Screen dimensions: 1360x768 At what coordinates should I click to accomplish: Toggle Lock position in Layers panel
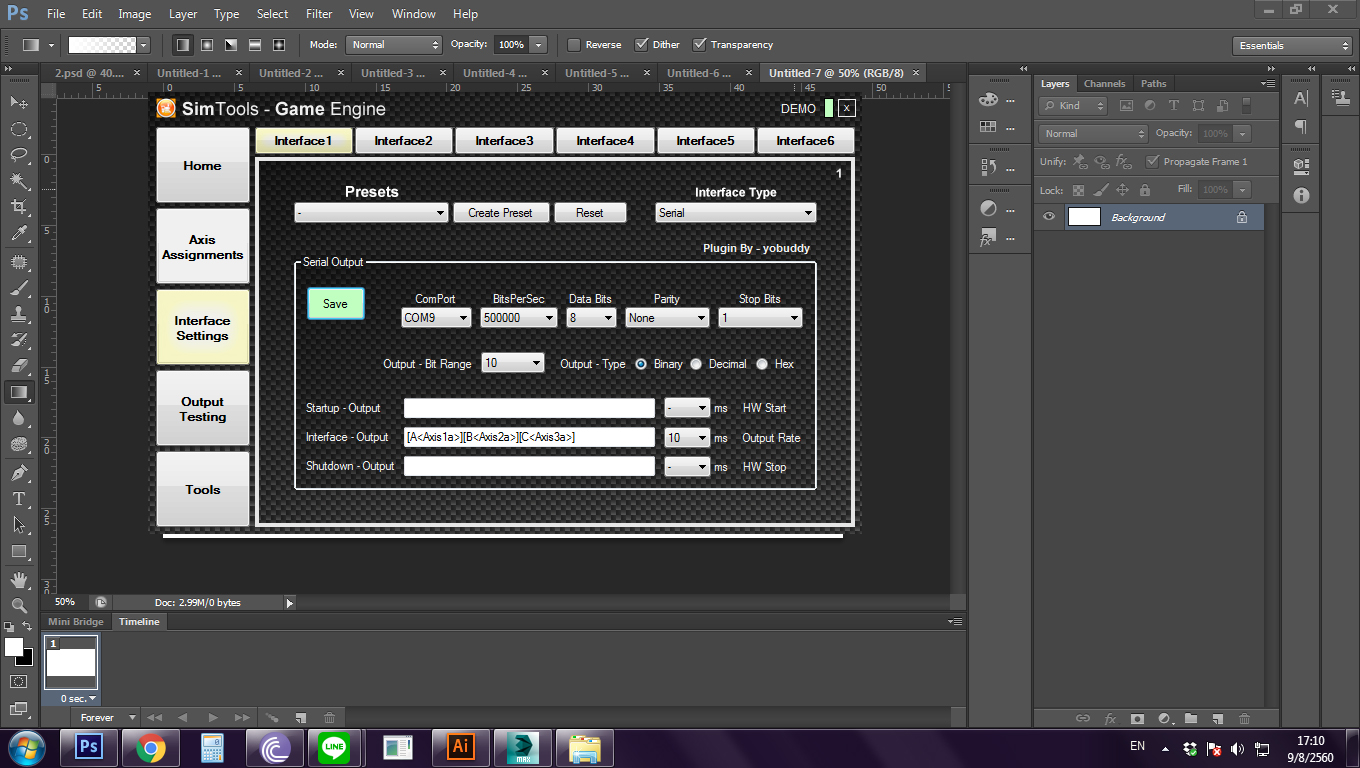tap(1122, 190)
